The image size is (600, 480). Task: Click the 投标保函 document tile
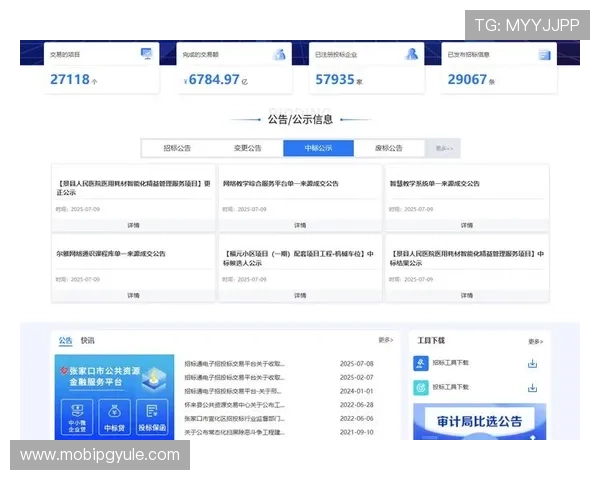click(152, 417)
